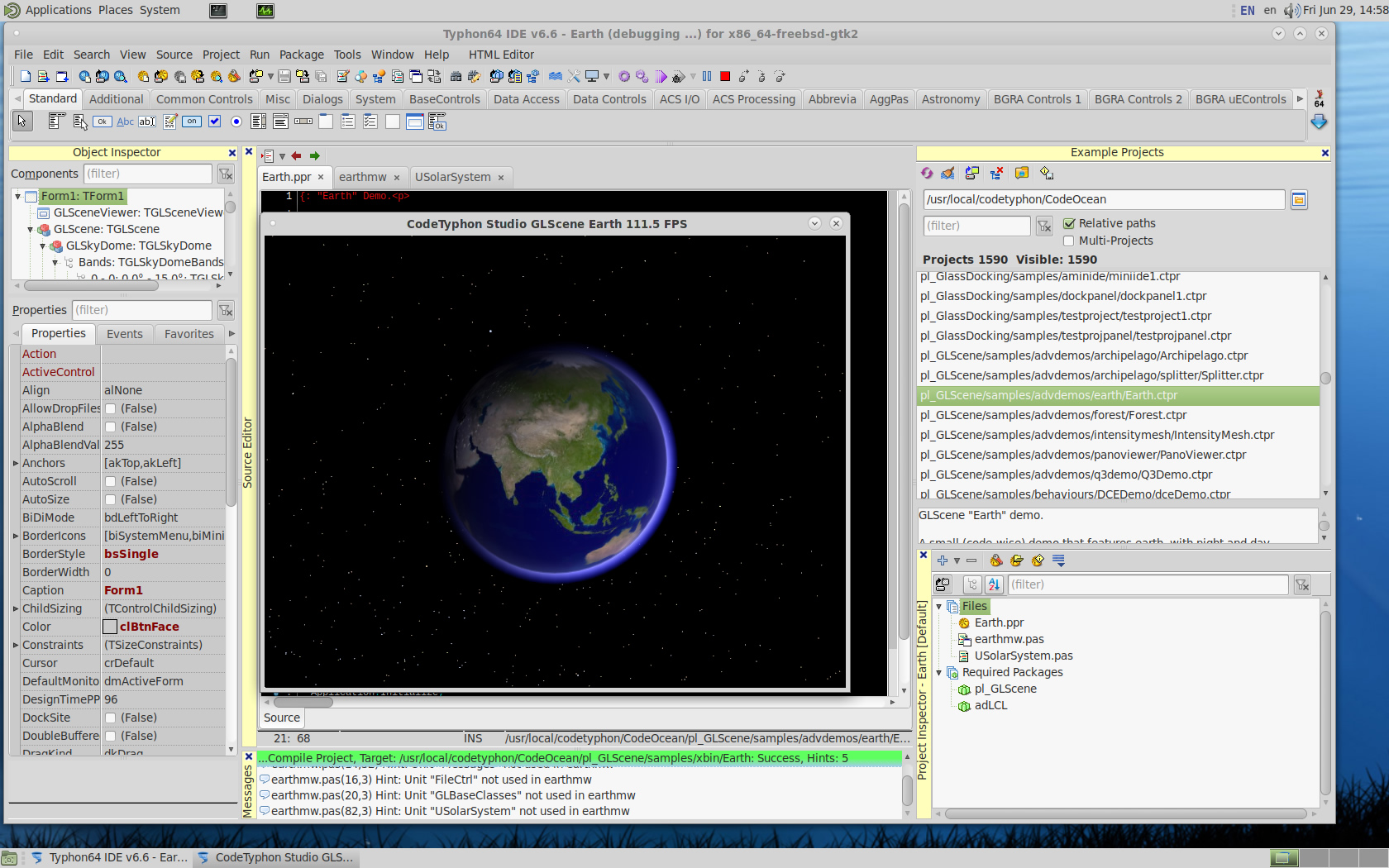Toggle the DoubleBuffered property checkbox
The image size is (1389, 868).
point(110,736)
